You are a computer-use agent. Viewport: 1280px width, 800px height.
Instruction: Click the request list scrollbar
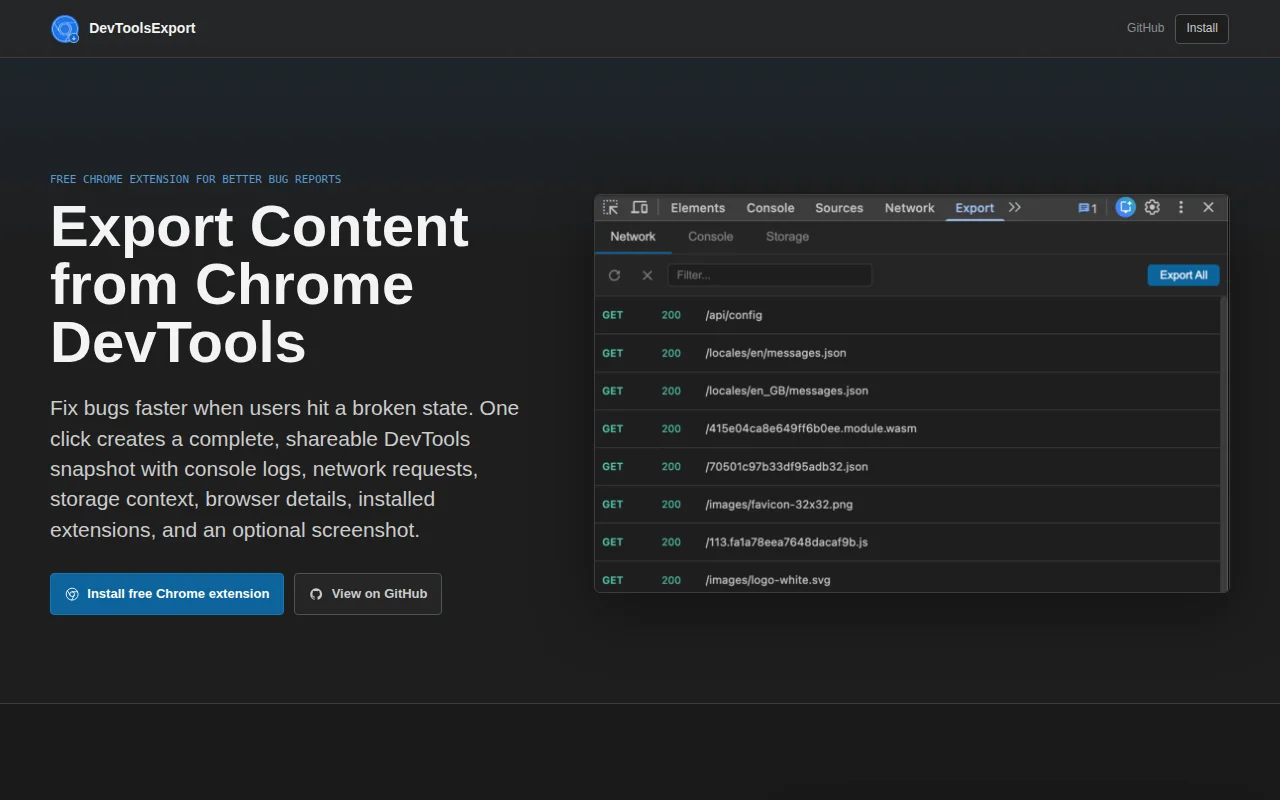point(1224,444)
